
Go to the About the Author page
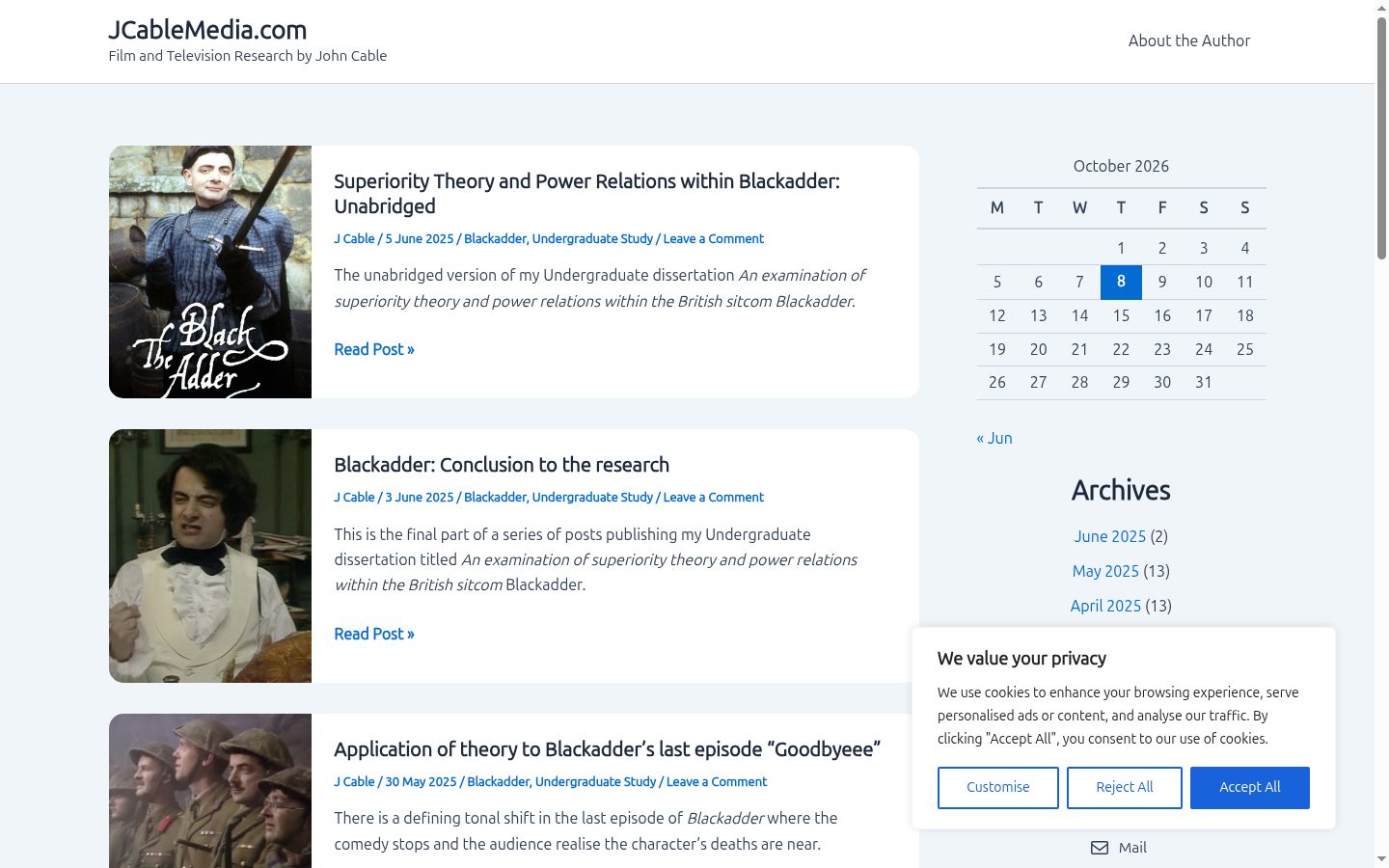click(x=1189, y=41)
